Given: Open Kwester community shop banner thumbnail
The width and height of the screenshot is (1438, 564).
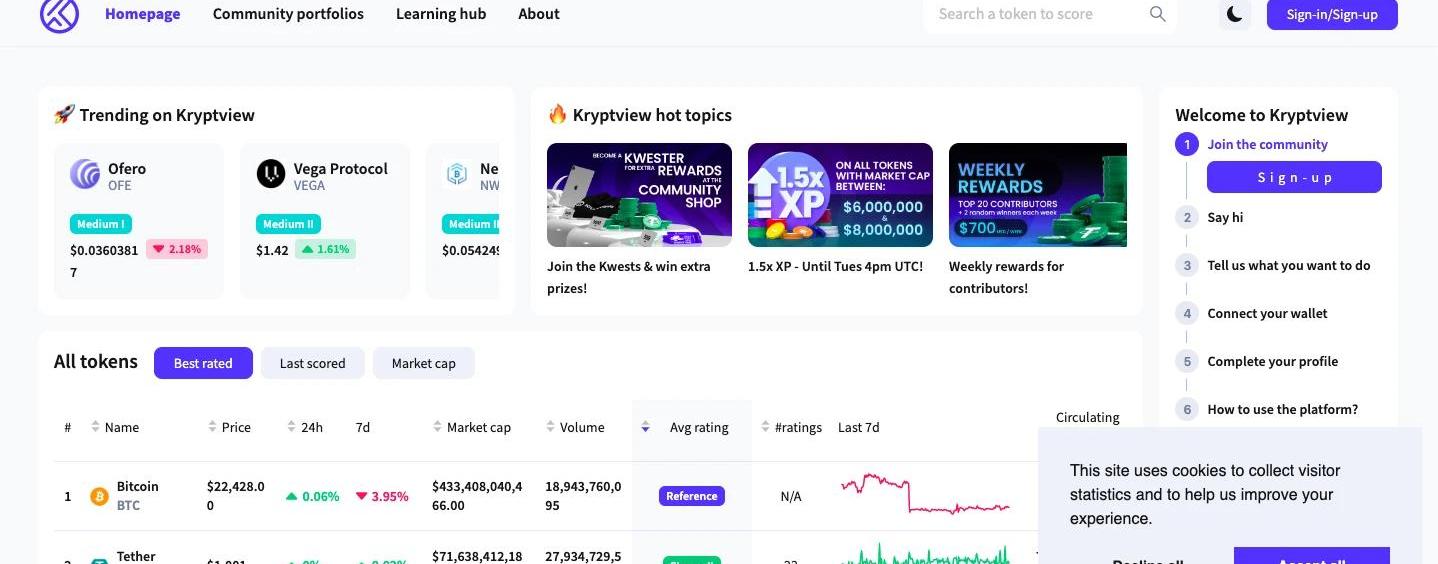Looking at the screenshot, I should point(639,195).
